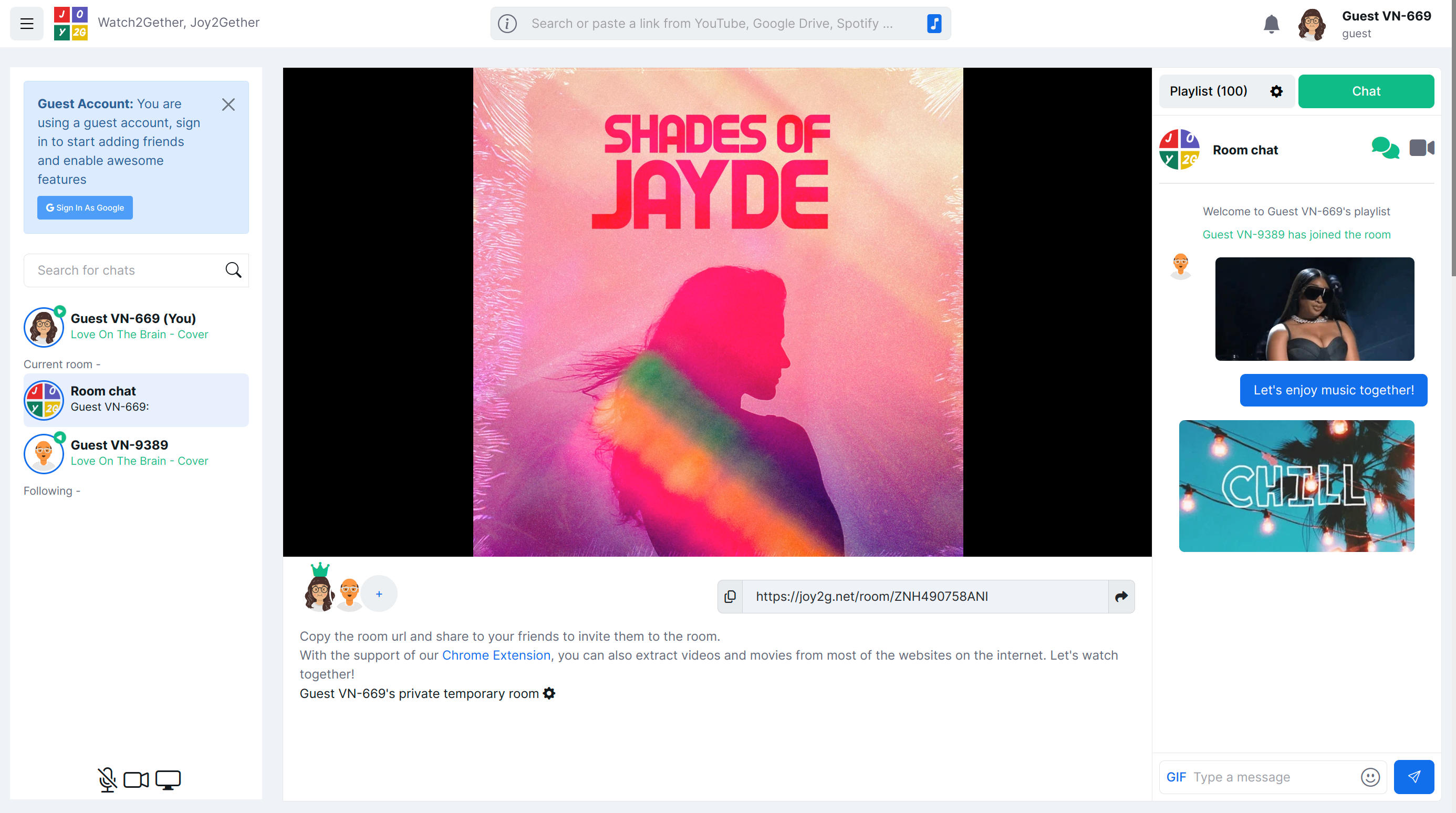Add a member with the plus button
The height and width of the screenshot is (813, 1456).
point(379,594)
